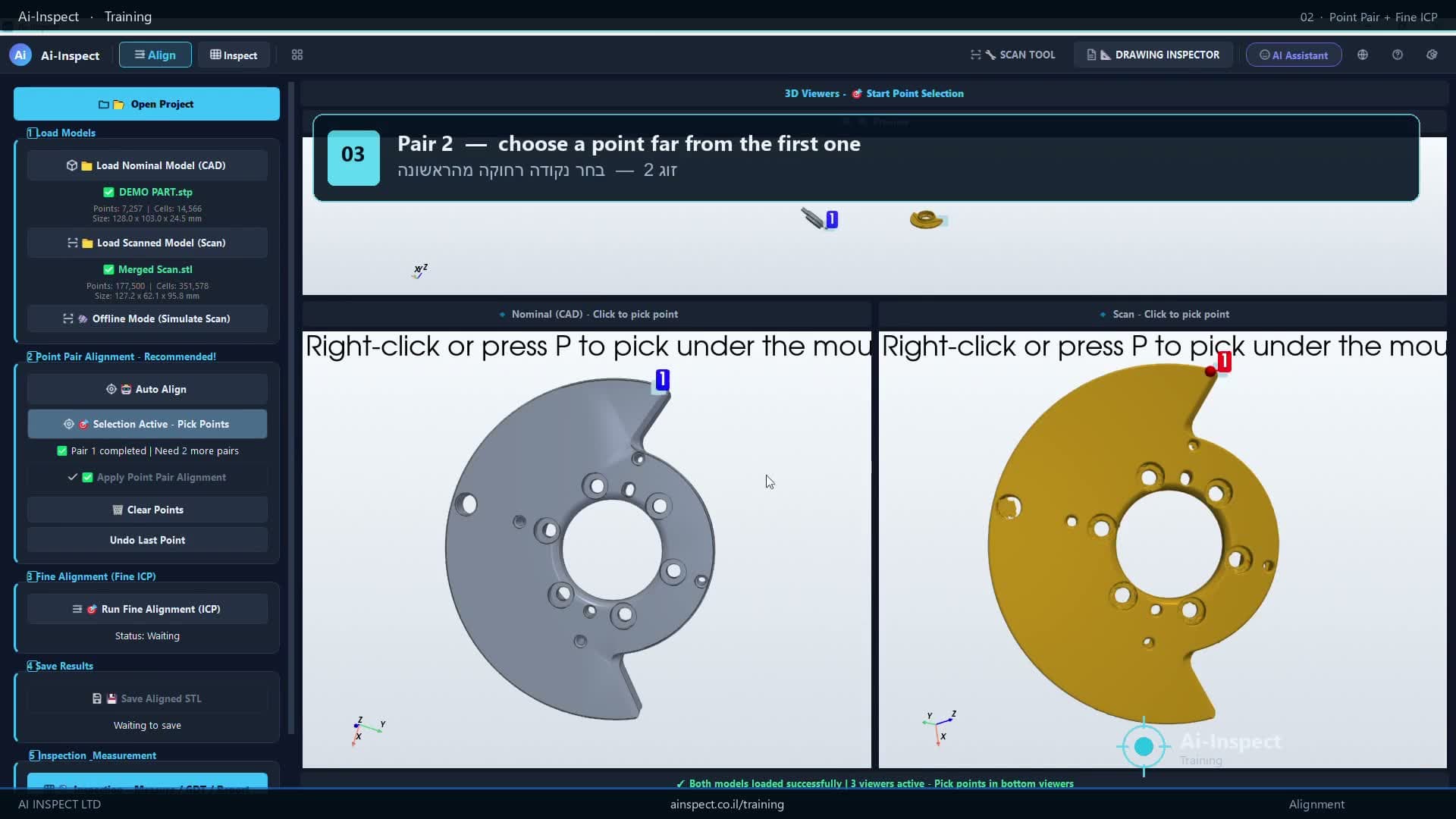
Task: Click Fine Alignment (Fine ICP) header
Action: click(x=92, y=576)
